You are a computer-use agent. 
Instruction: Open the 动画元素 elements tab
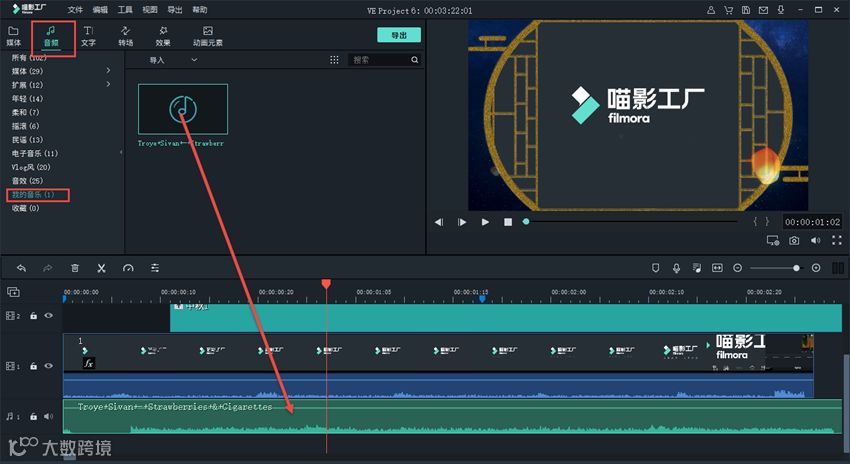[208, 36]
